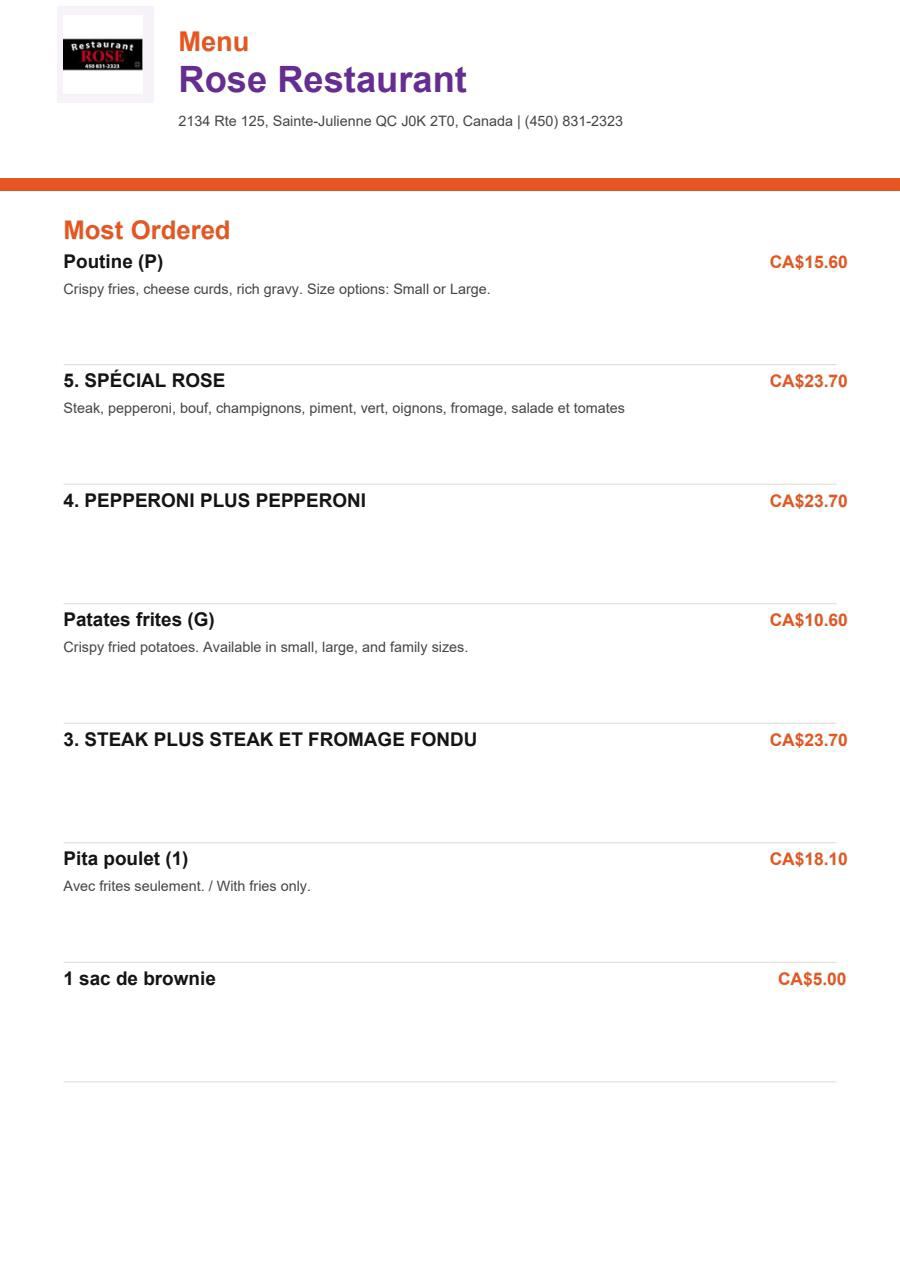Click the CA$23.70 price beside SPÉCIAL ROSE
The image size is (900, 1273).
pos(808,381)
